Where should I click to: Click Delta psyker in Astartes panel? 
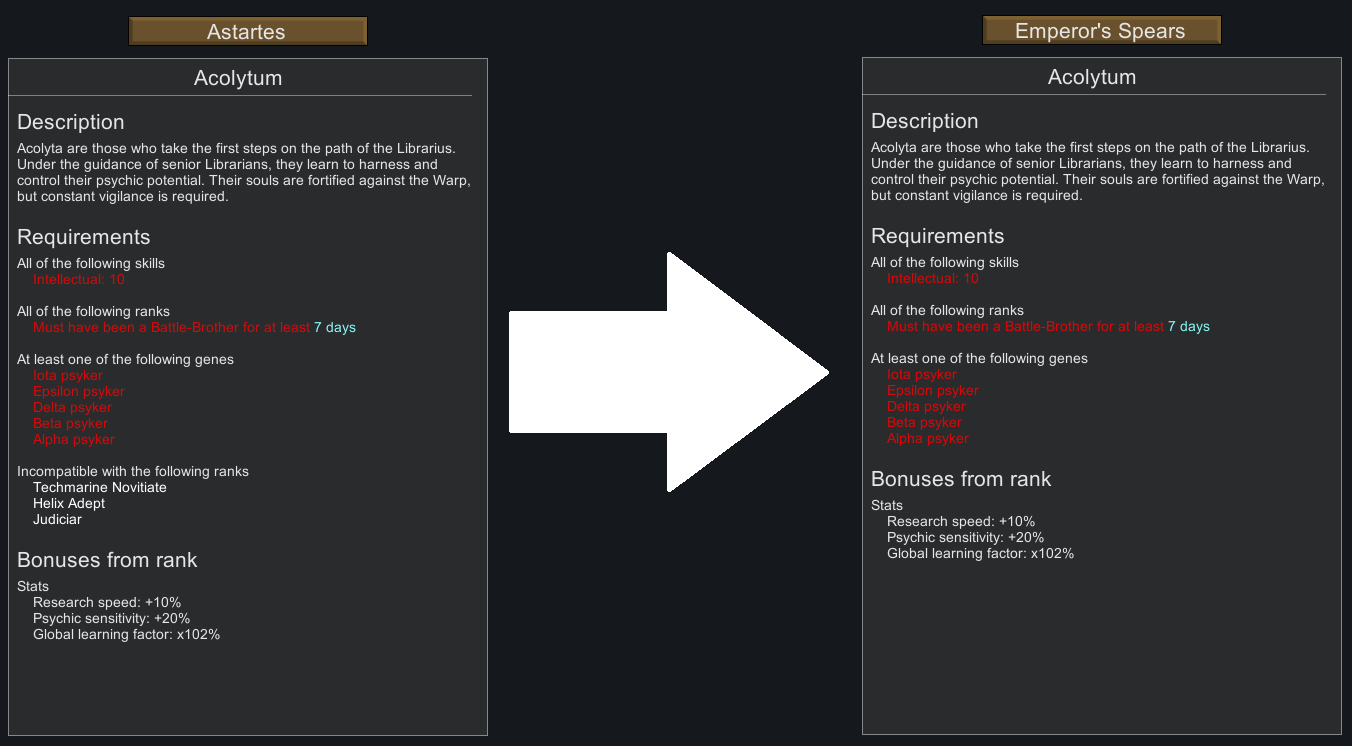pyautogui.click(x=72, y=408)
